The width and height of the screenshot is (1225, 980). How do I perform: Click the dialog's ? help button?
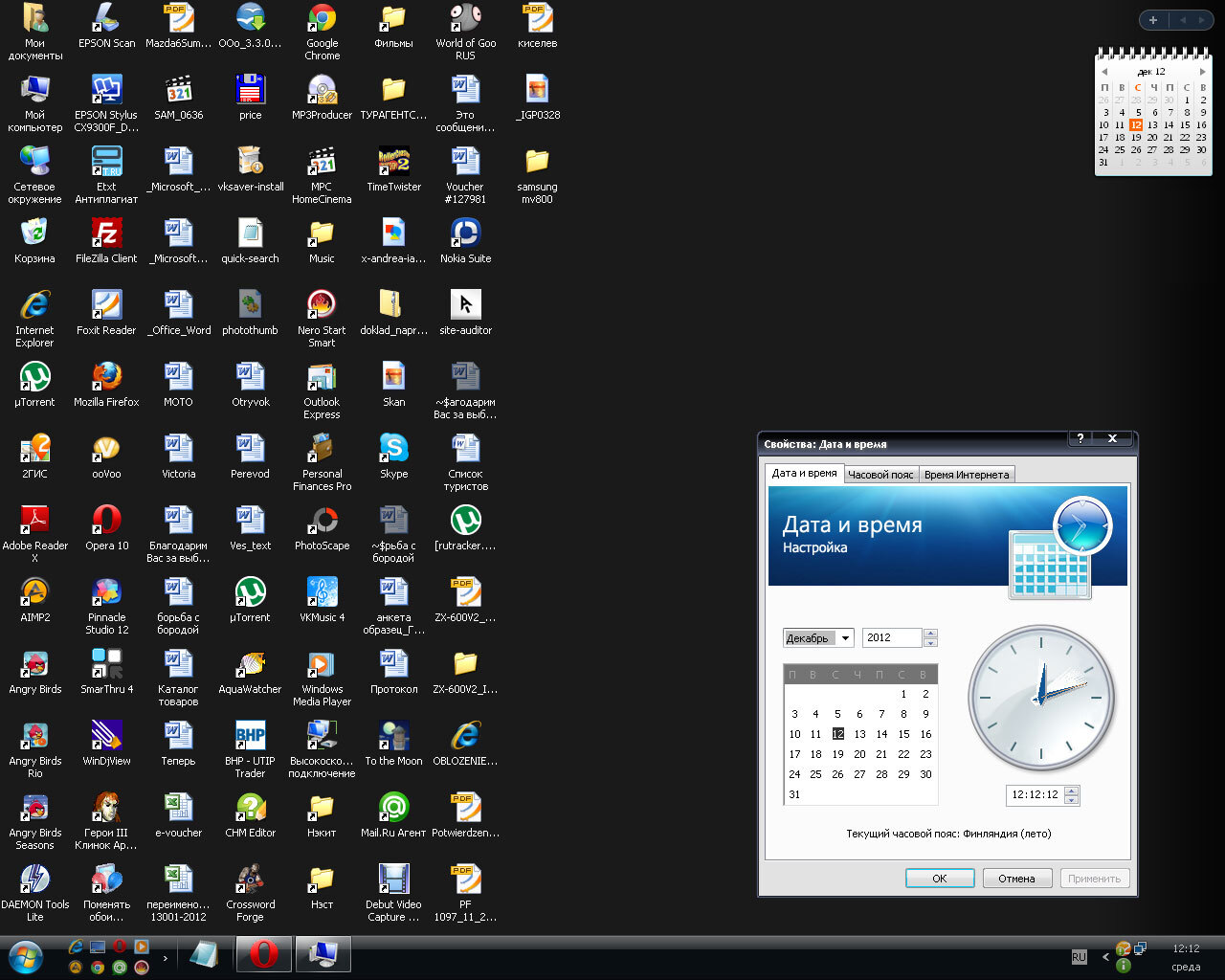pos(1080,438)
